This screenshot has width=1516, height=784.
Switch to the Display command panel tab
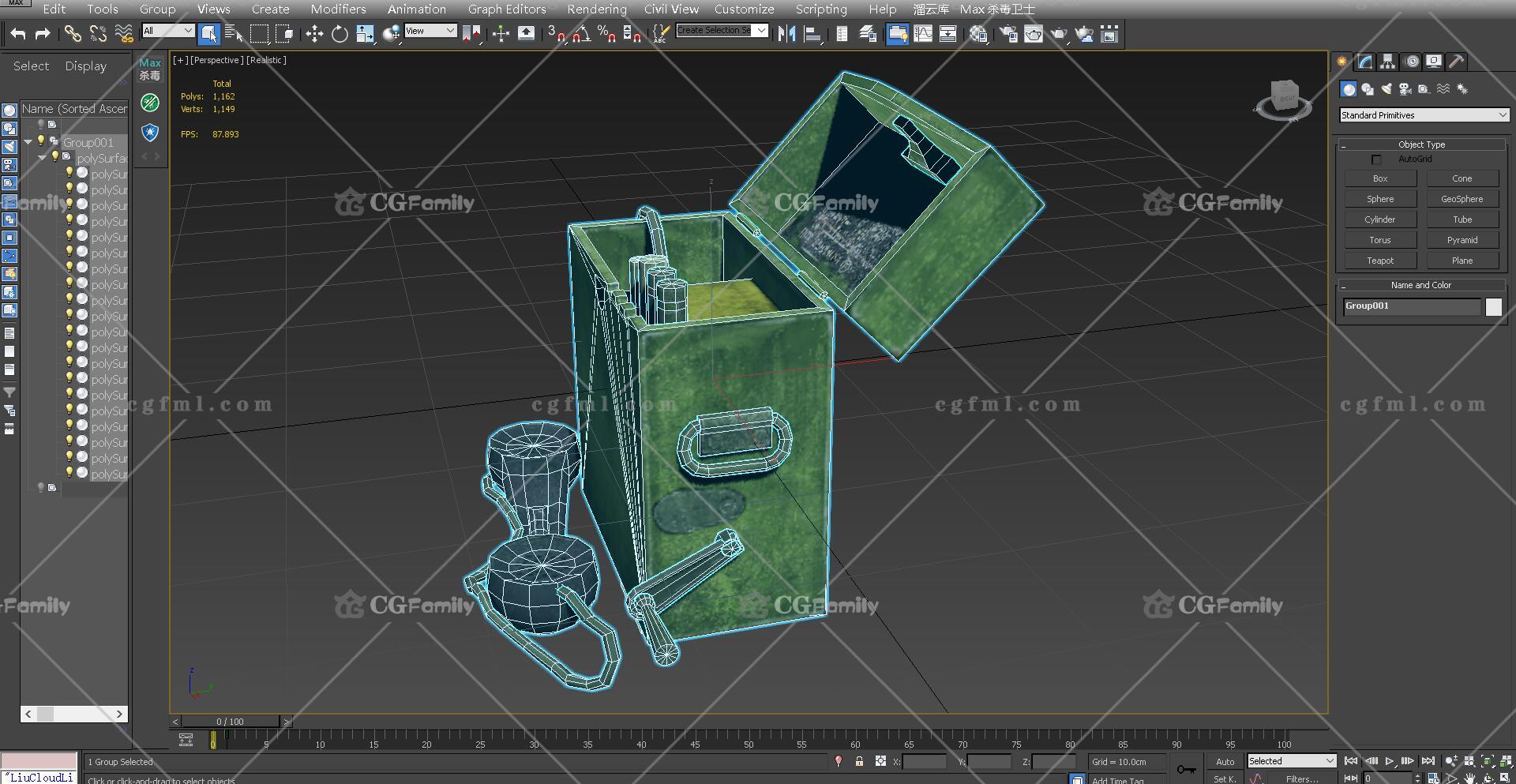[1434, 62]
